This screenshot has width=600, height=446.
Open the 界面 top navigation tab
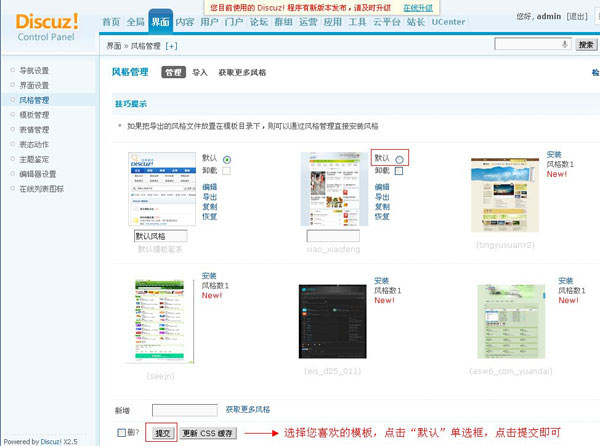[x=160, y=21]
